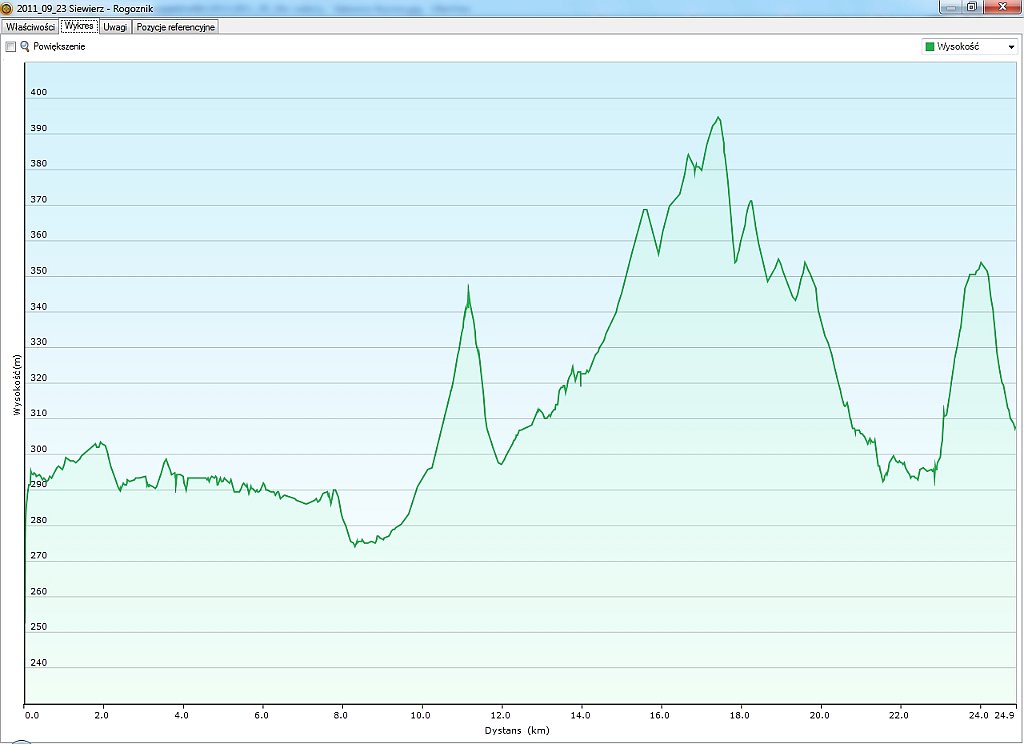
Task: Go to the Pozycje referencyjne tab
Action: (x=175, y=27)
